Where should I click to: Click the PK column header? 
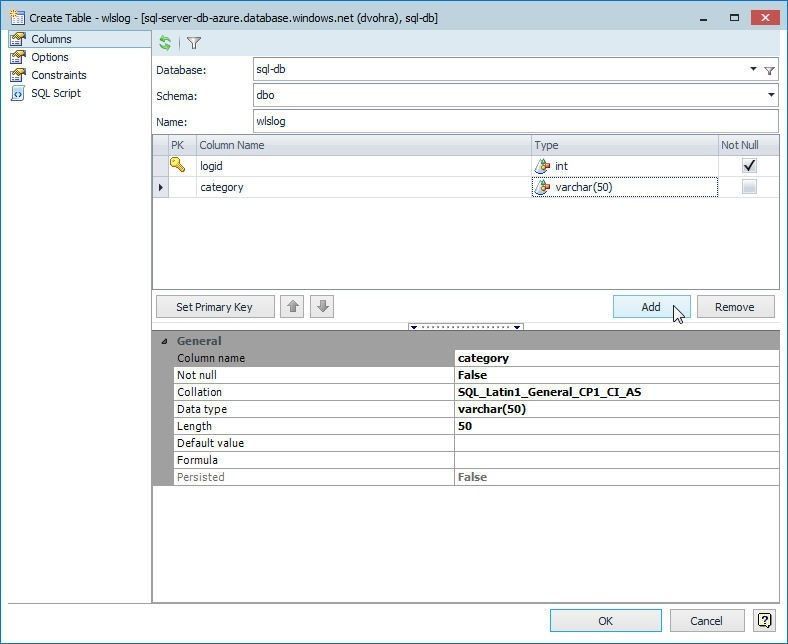(x=182, y=145)
